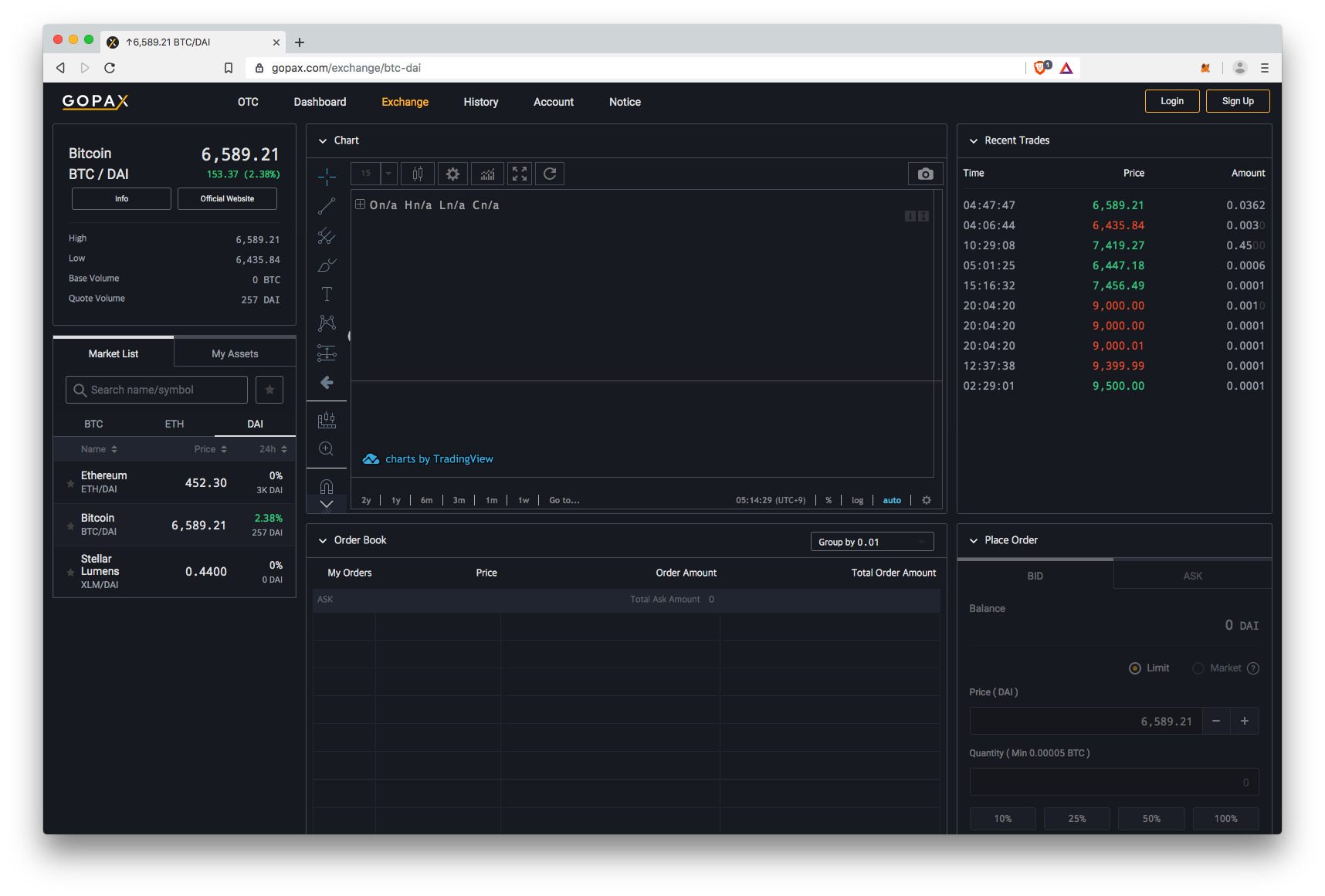Collapse the Recent Trades panel

coord(974,141)
